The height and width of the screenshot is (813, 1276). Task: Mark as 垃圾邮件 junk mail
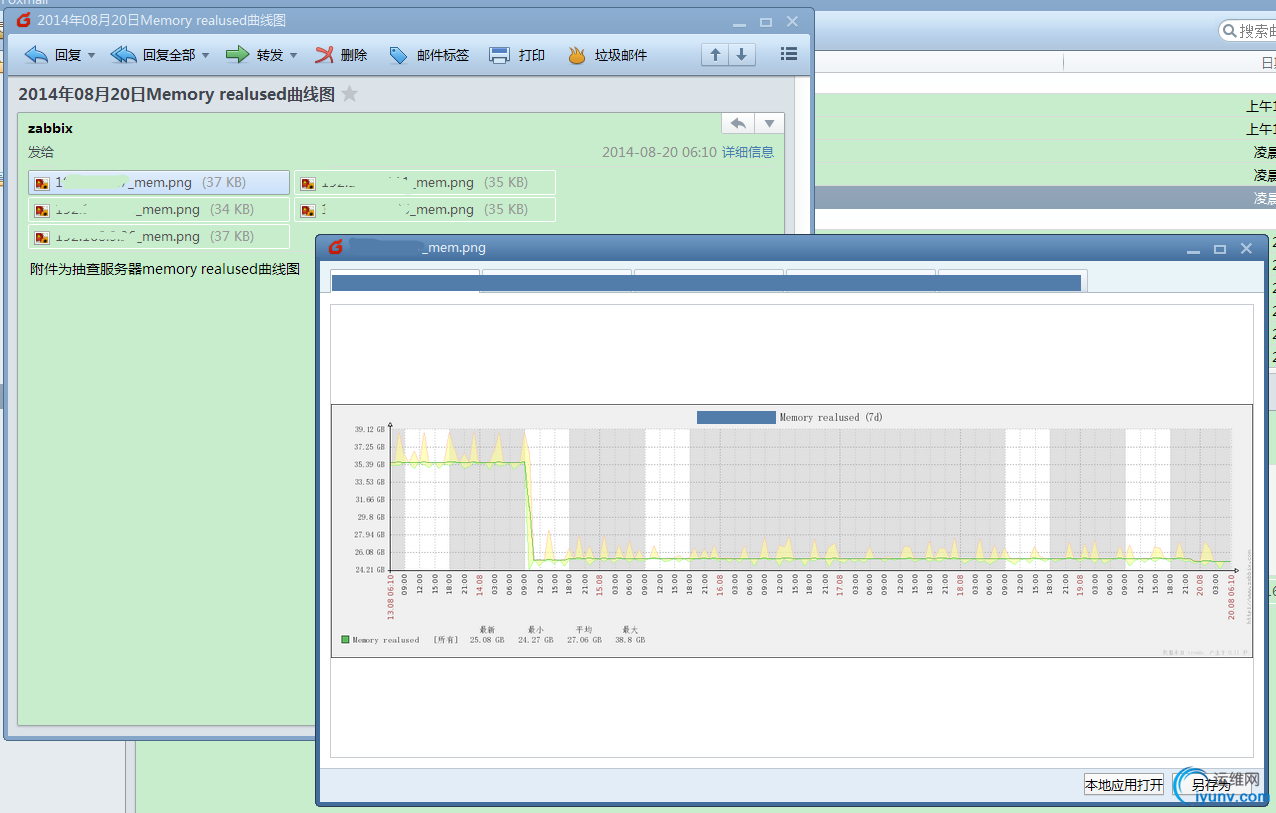coord(607,55)
